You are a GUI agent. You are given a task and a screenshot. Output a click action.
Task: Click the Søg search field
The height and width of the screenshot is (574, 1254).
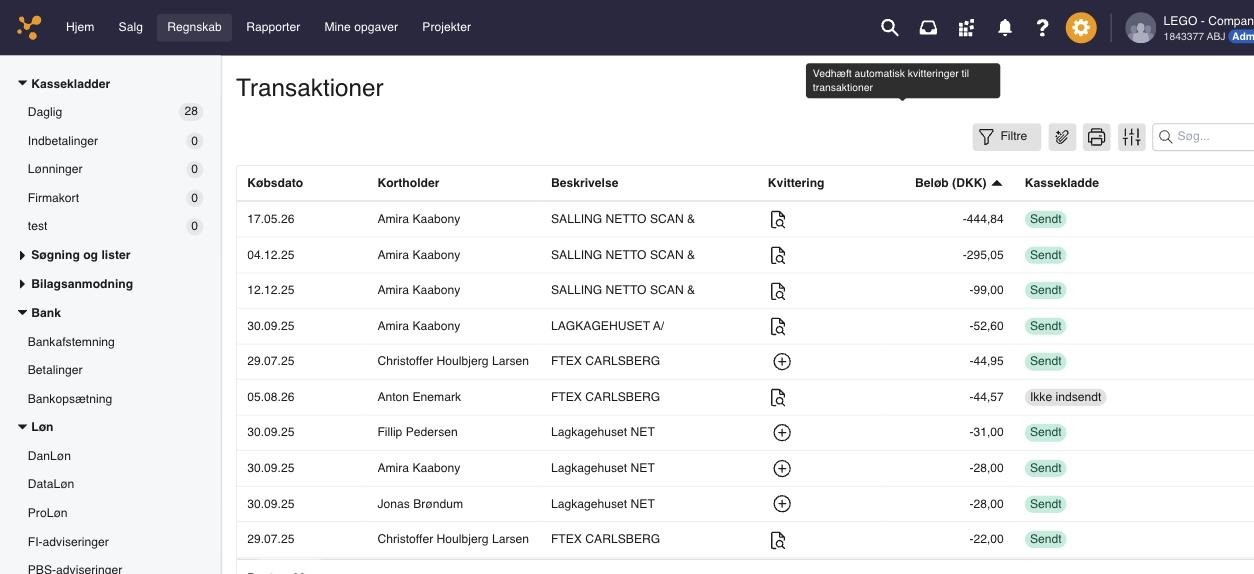click(x=1204, y=137)
